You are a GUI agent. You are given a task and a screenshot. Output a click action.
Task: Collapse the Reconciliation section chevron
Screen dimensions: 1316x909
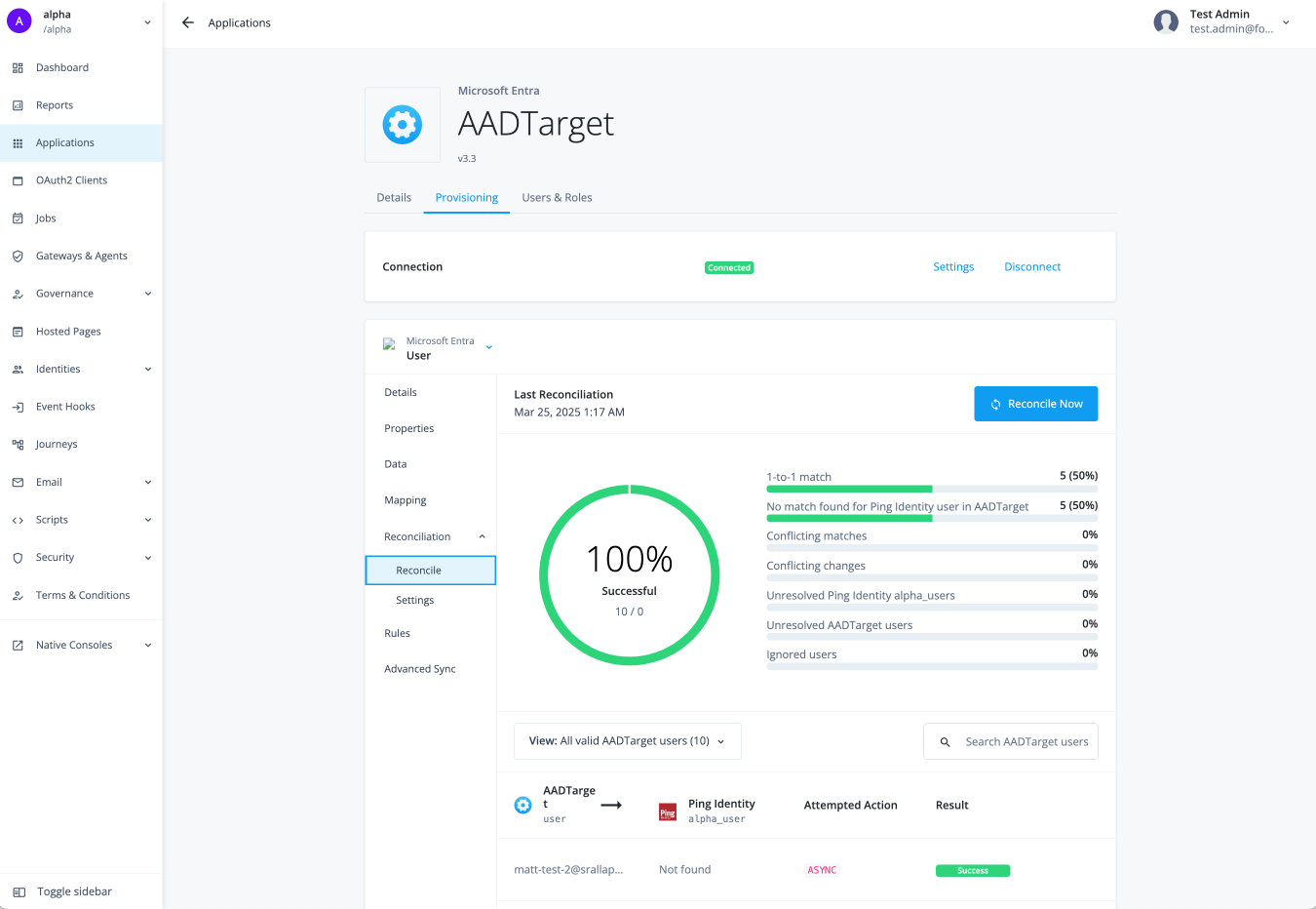point(482,536)
